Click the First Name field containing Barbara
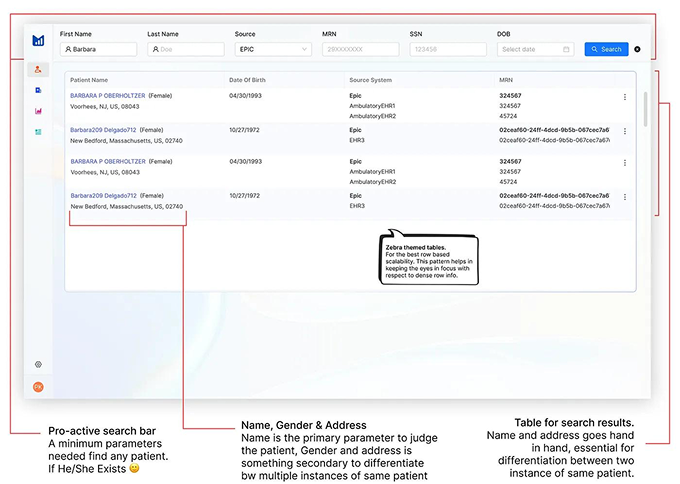The height and width of the screenshot is (484, 680). (x=98, y=49)
